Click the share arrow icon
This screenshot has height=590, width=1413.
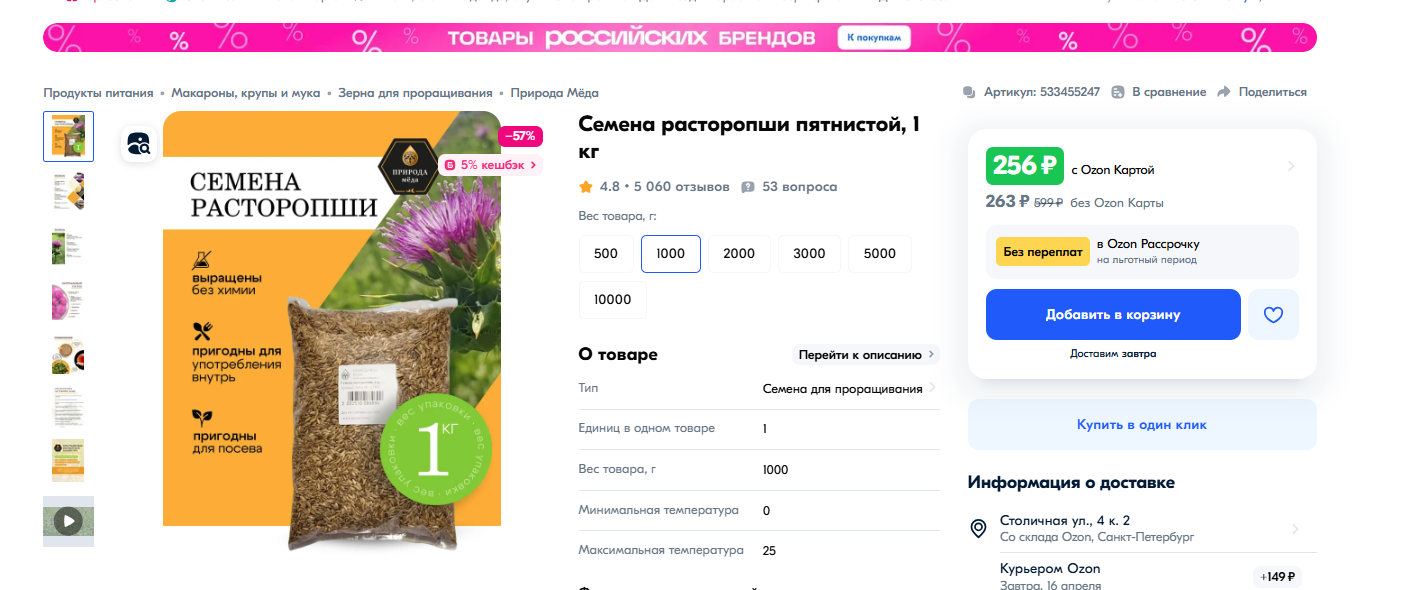coord(1223,92)
